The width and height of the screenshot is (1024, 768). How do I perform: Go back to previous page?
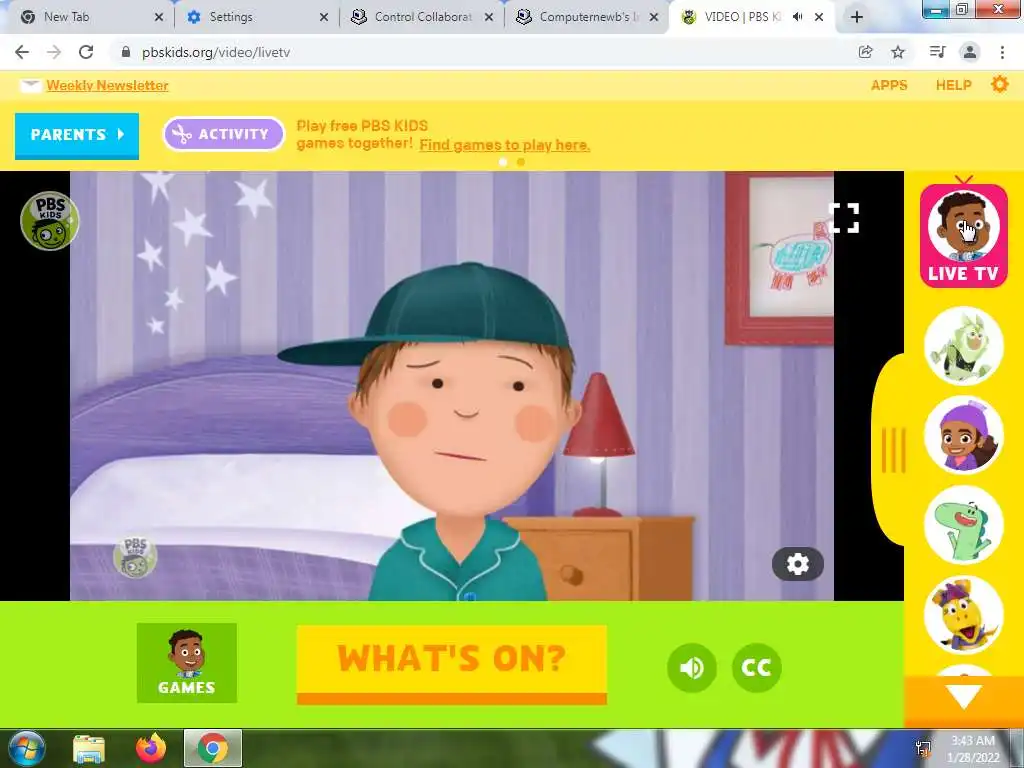tap(22, 52)
